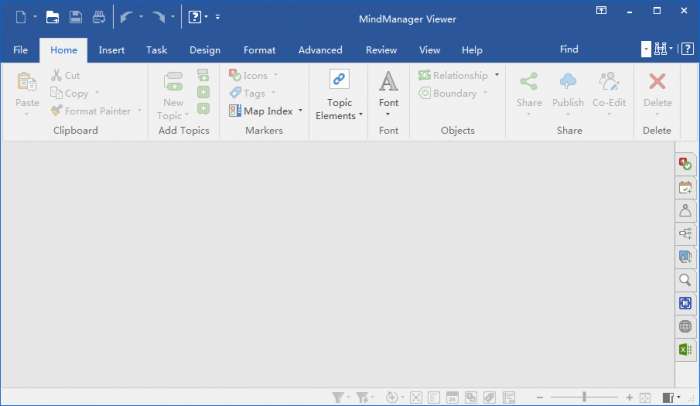Screen dimensions: 700x406
Task: Open the resources person panel in right sidebar
Action: [x=685, y=210]
